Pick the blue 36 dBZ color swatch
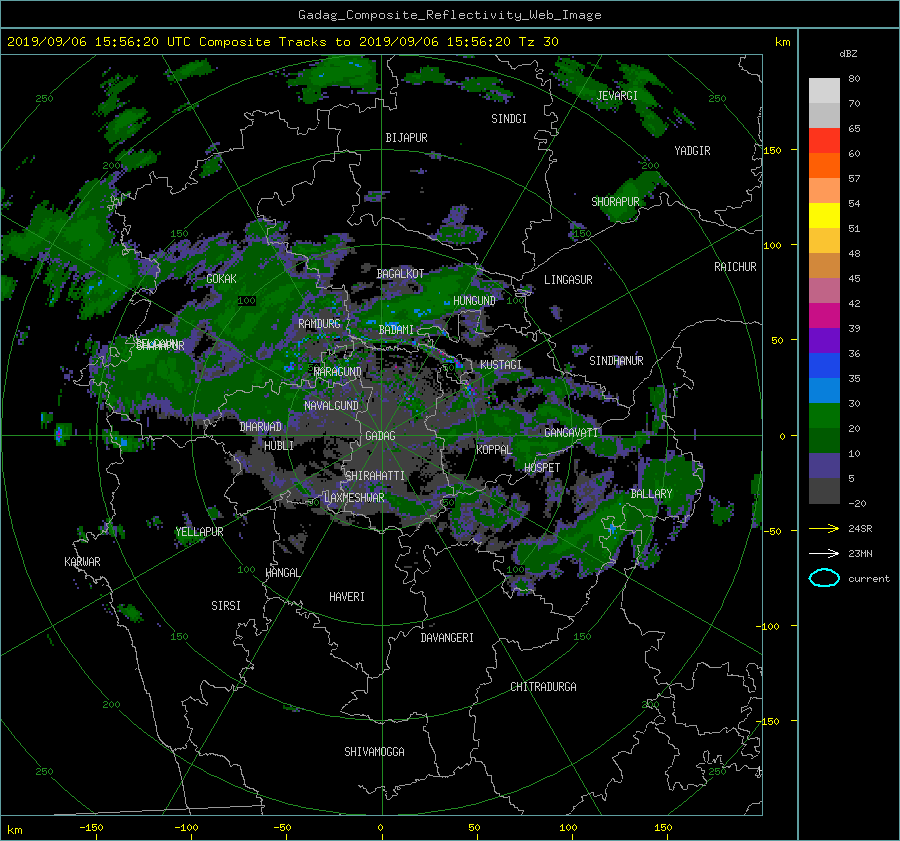The height and width of the screenshot is (841, 900). point(824,365)
